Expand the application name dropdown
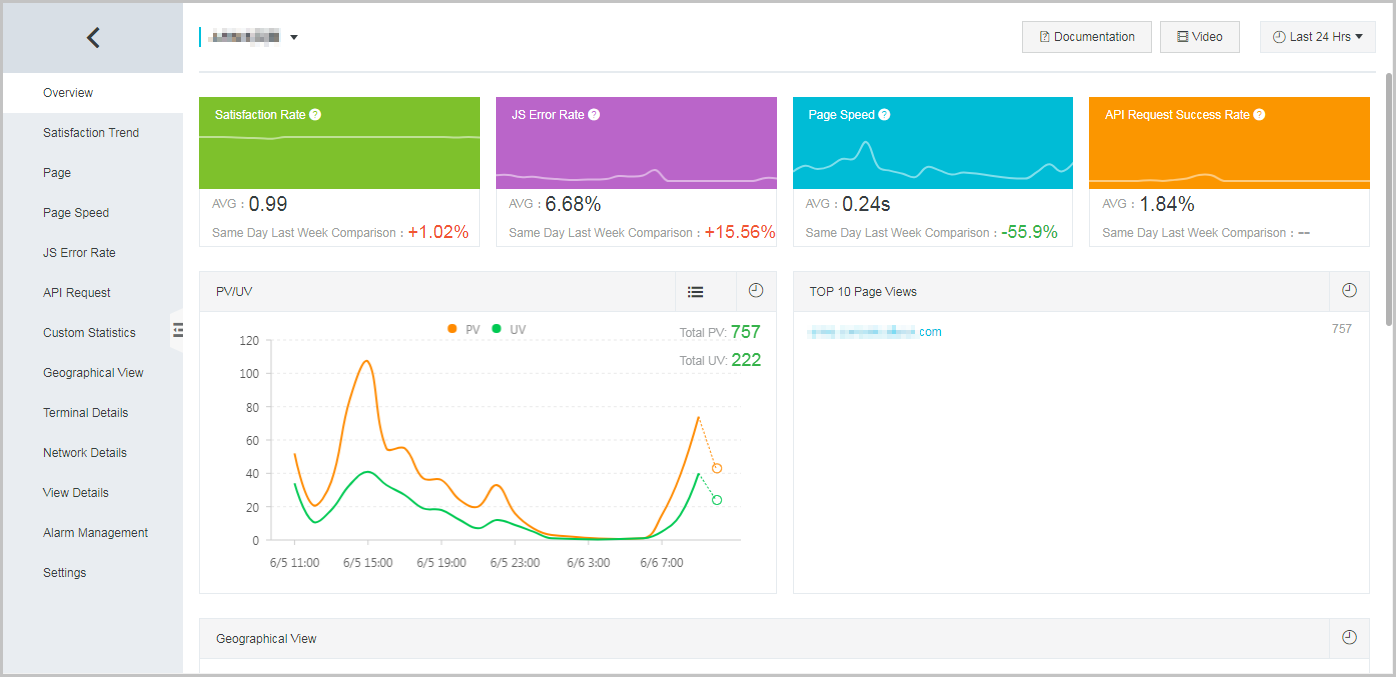The image size is (1396, 677). pyautogui.click(x=294, y=38)
